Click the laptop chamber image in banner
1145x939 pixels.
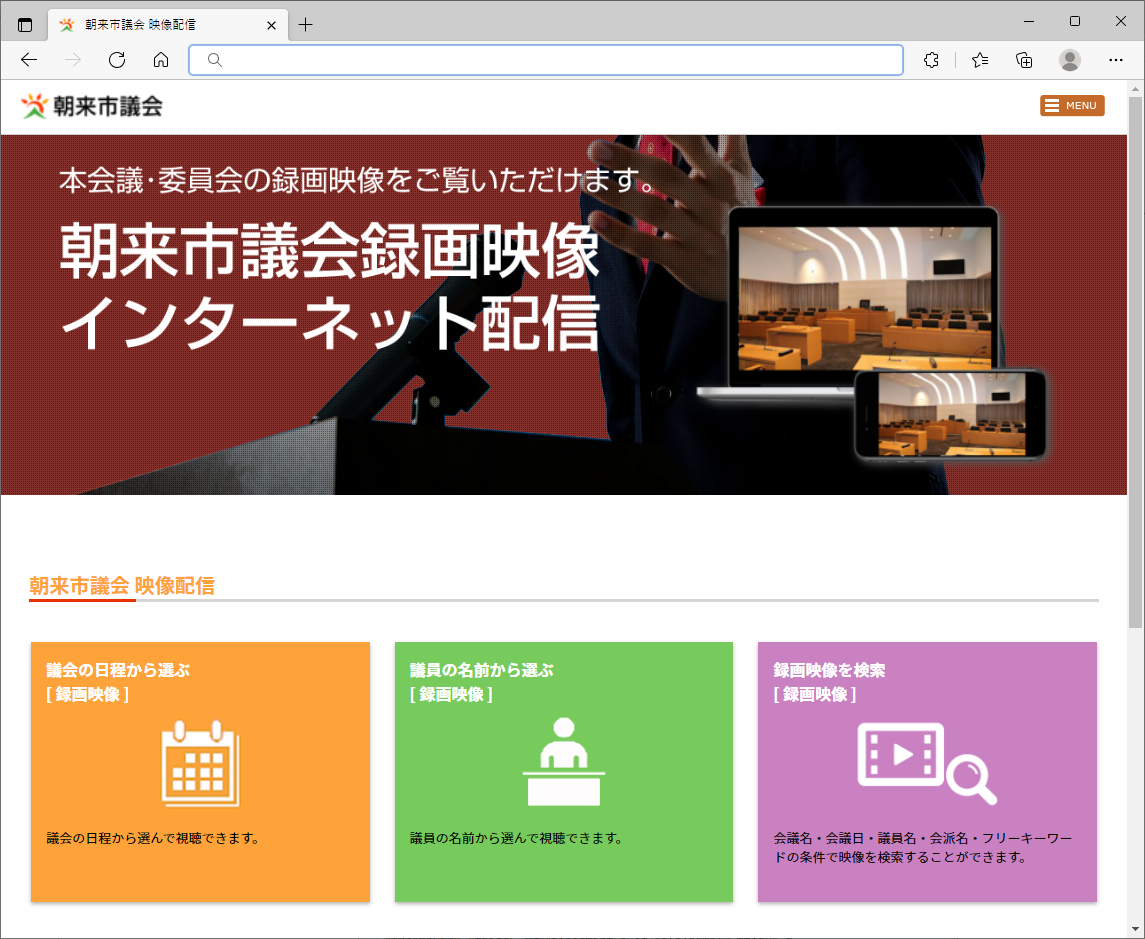point(865,300)
